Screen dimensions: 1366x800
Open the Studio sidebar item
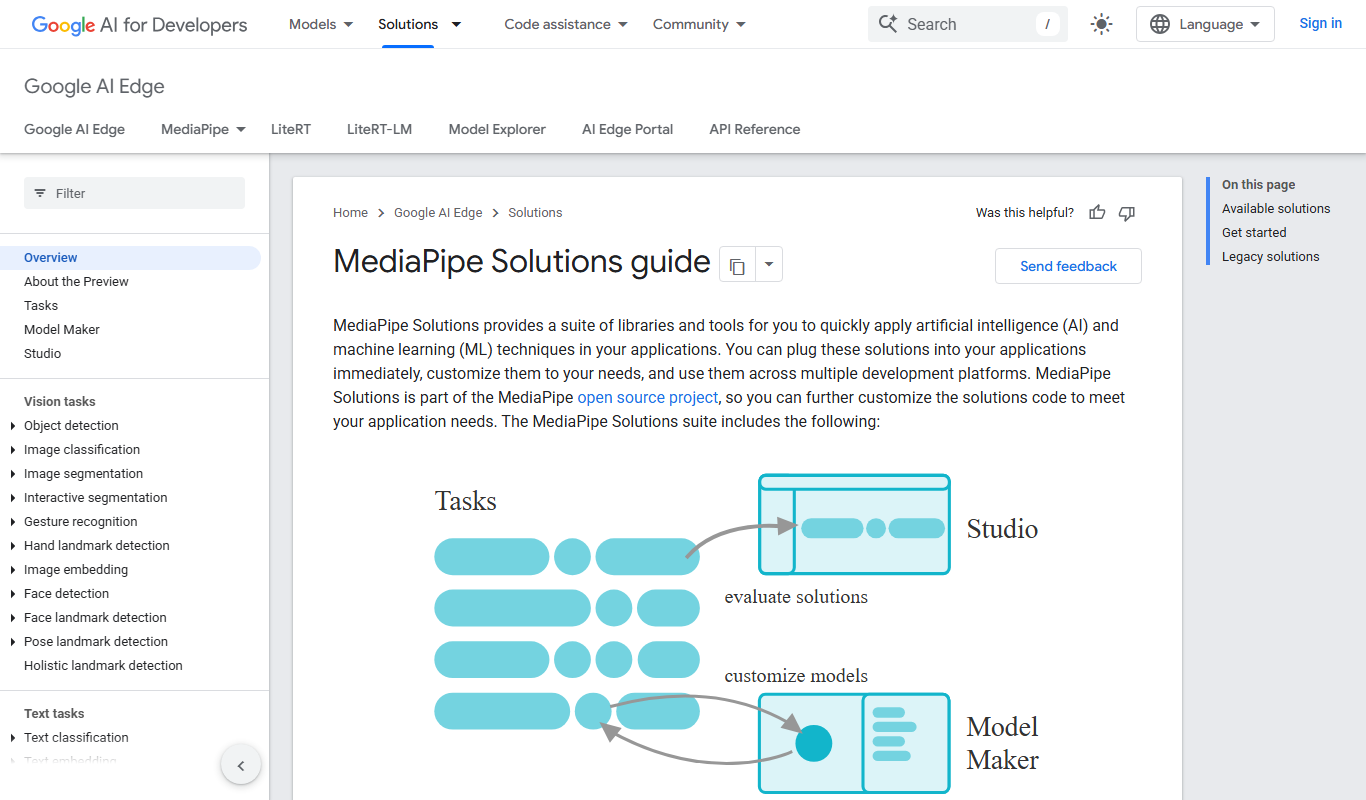point(42,354)
